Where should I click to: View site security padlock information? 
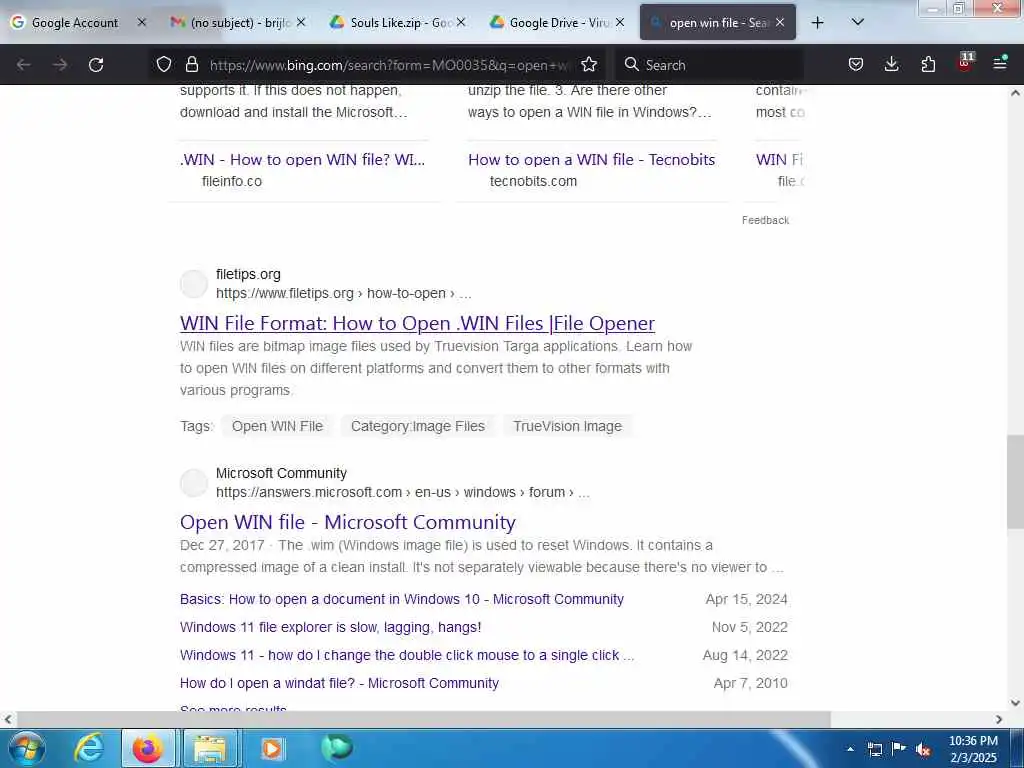191,64
